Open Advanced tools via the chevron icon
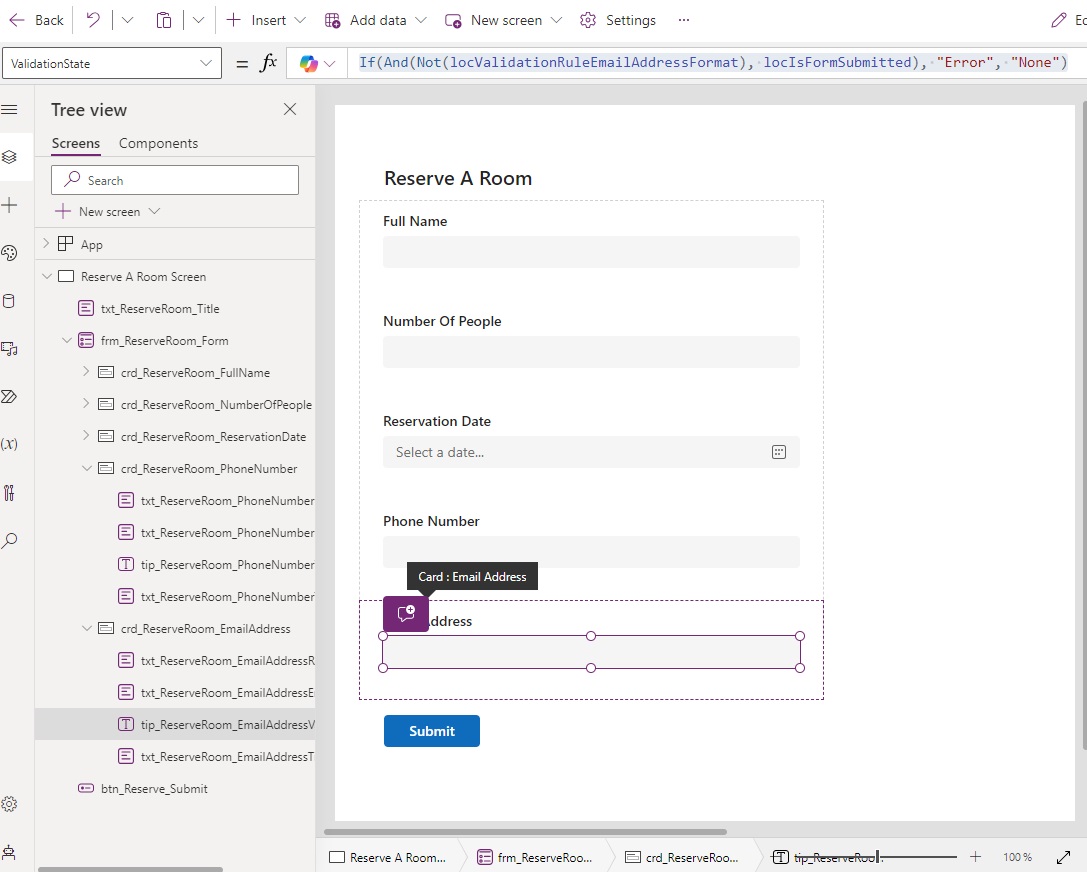Screen dimensions: 1087x872 (10, 397)
